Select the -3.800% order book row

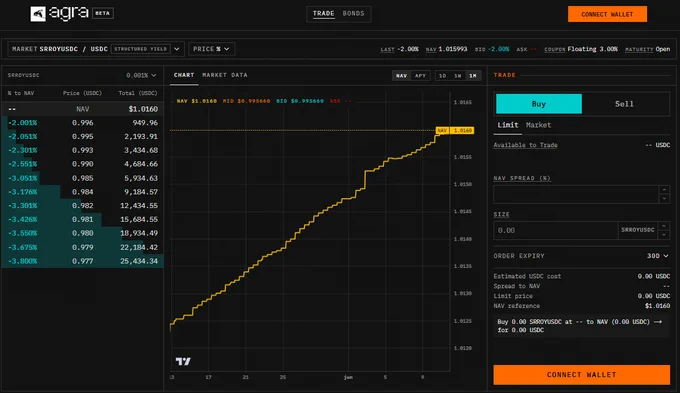pyautogui.click(x=82, y=261)
